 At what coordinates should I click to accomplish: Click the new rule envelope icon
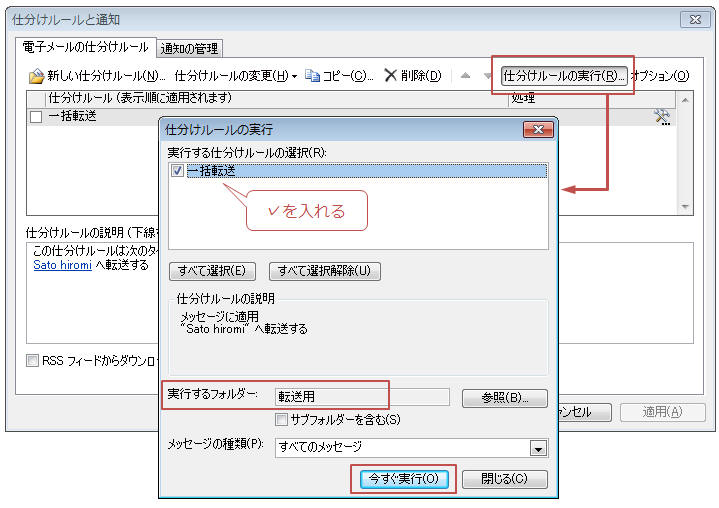click(x=37, y=76)
